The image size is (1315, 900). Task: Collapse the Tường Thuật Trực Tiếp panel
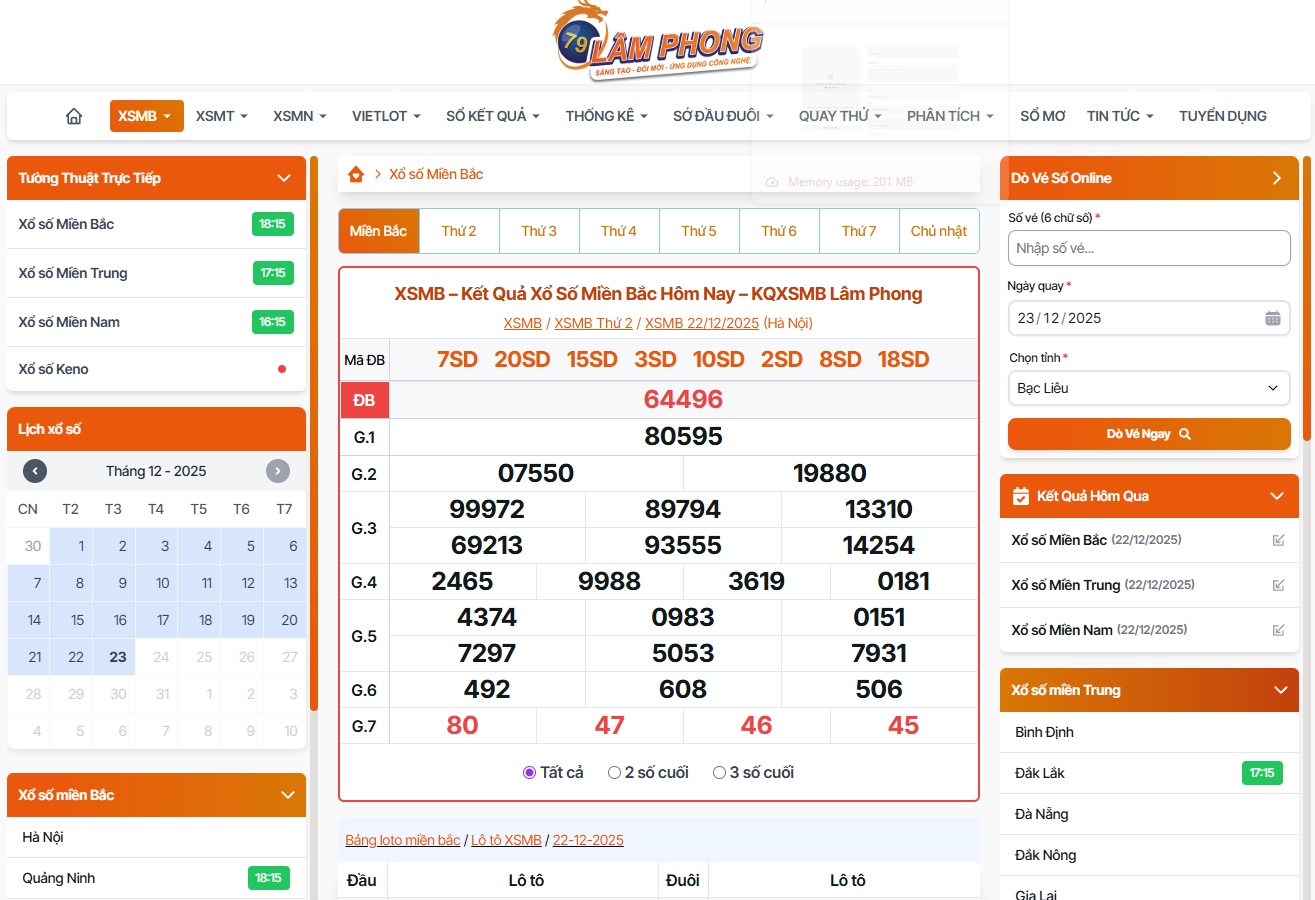283,178
